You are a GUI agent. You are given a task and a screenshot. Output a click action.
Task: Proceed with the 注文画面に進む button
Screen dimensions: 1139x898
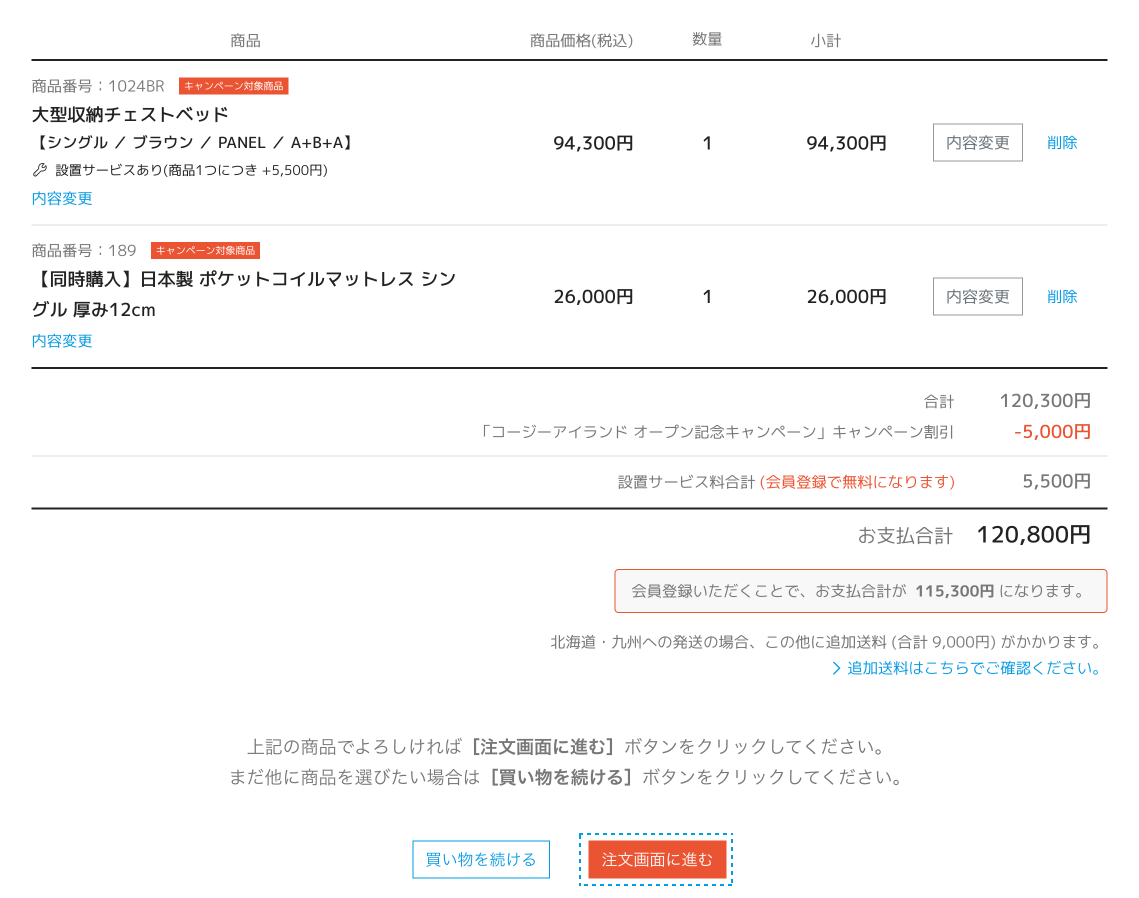(x=657, y=859)
